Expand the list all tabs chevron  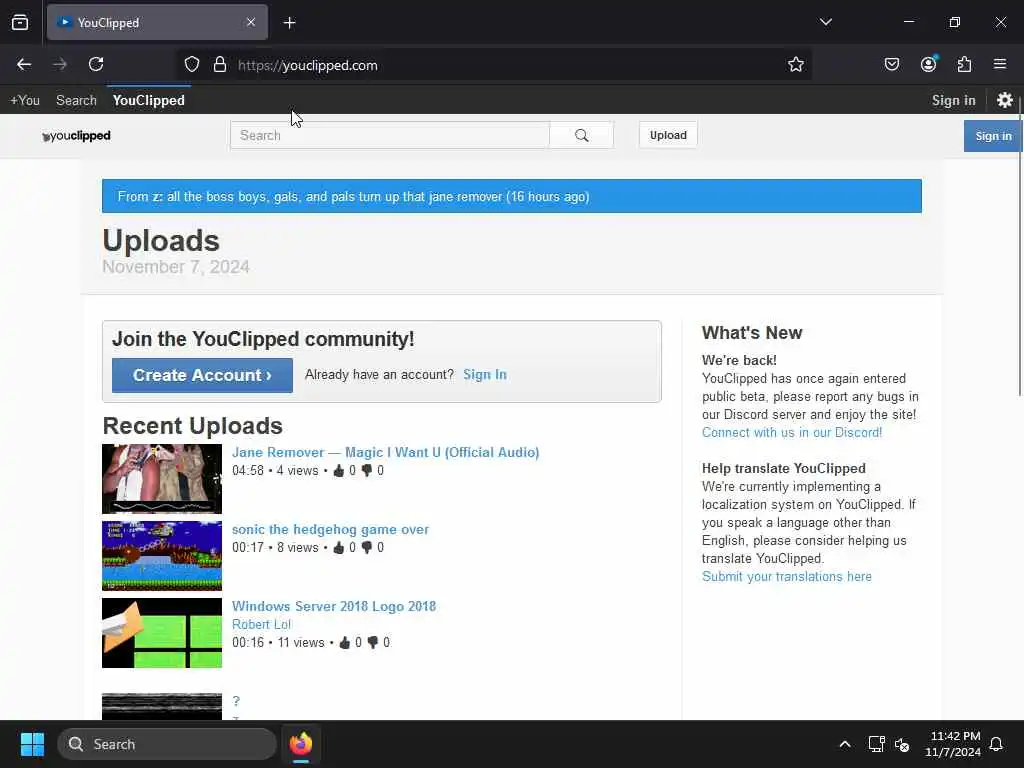pyautogui.click(x=825, y=22)
